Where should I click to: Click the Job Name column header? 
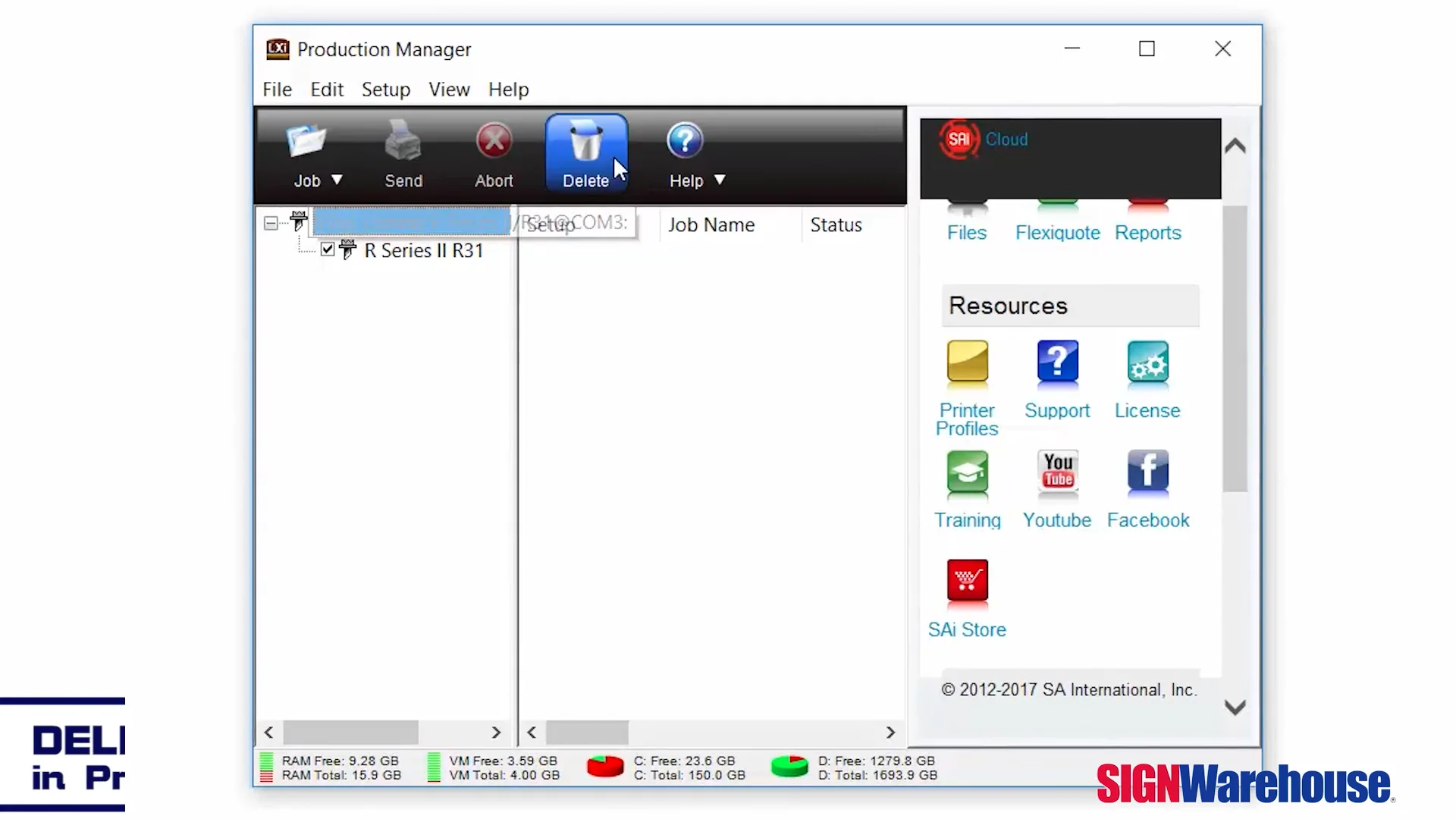(711, 225)
